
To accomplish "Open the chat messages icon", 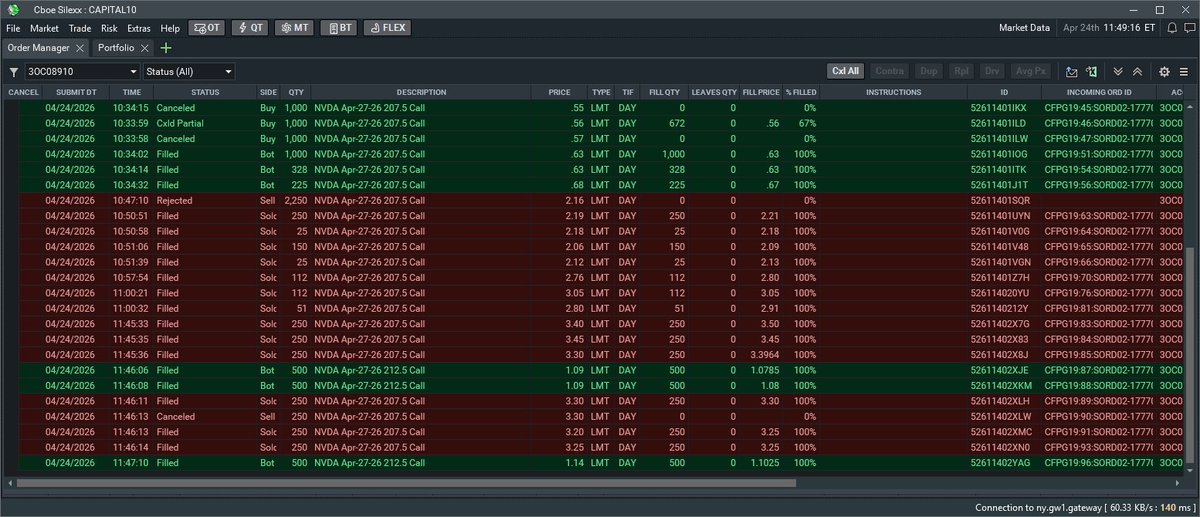I will pos(1188,28).
